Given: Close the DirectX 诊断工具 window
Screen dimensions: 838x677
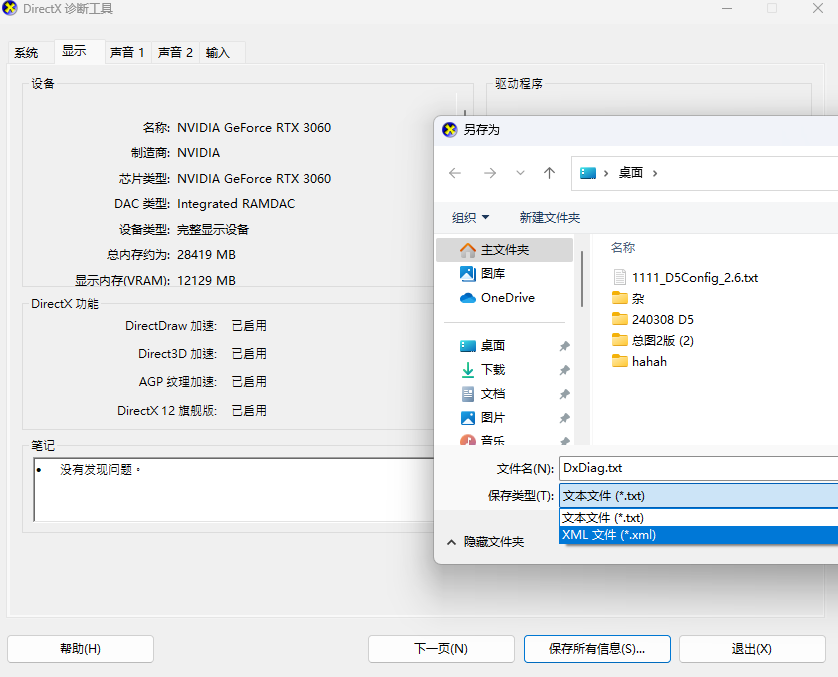Looking at the screenshot, I should 818,8.
